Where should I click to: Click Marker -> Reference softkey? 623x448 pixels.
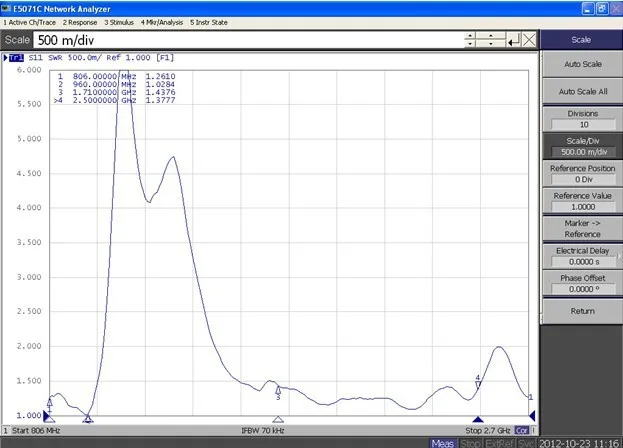click(x=582, y=229)
